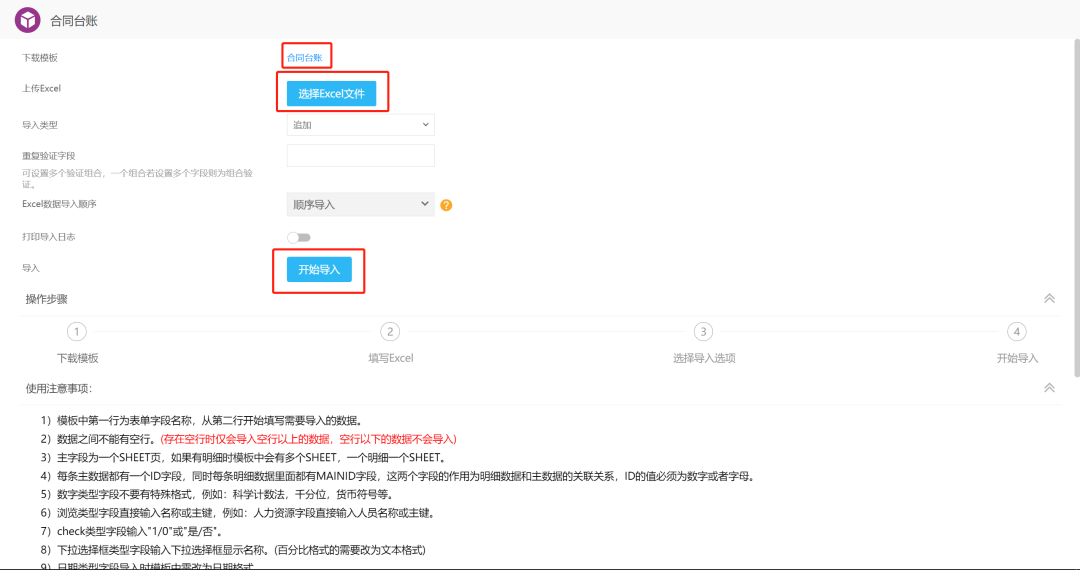Click the 导入类型 field label
1080x570 pixels.
coord(40,125)
